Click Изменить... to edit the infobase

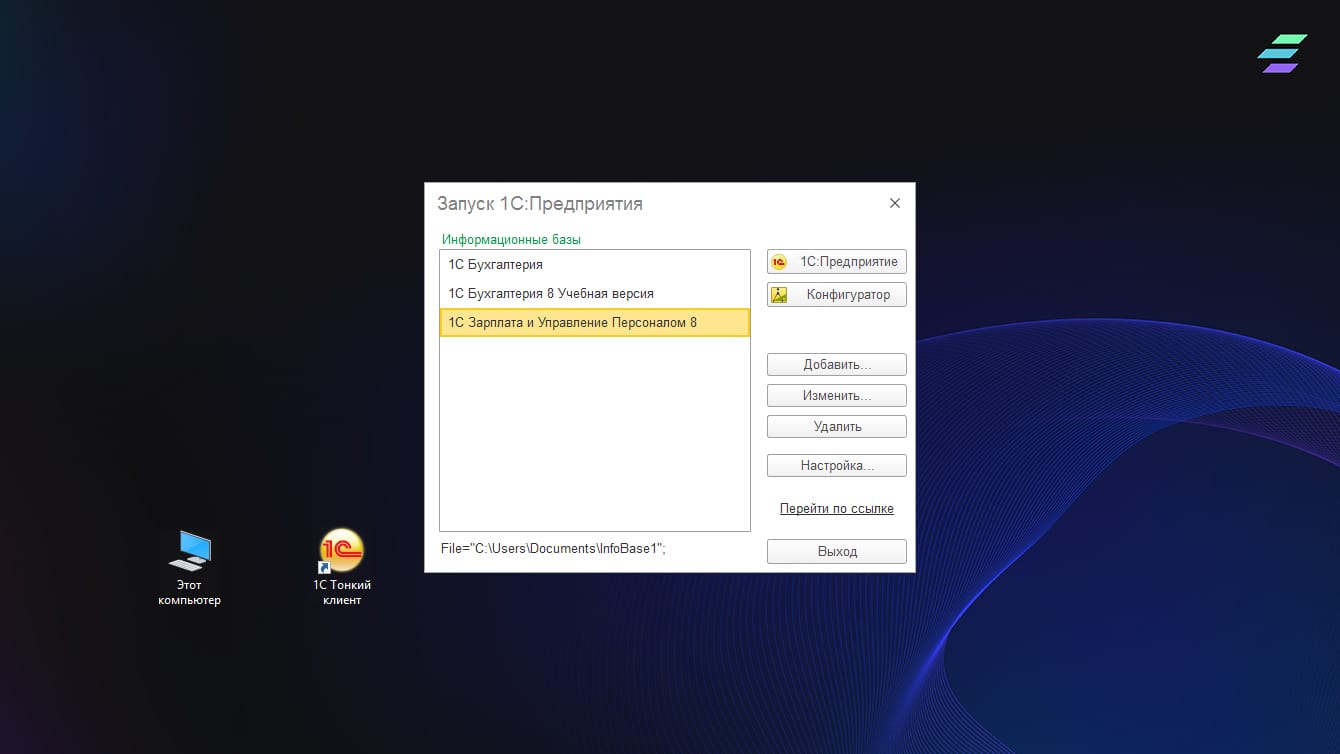[x=836, y=396]
